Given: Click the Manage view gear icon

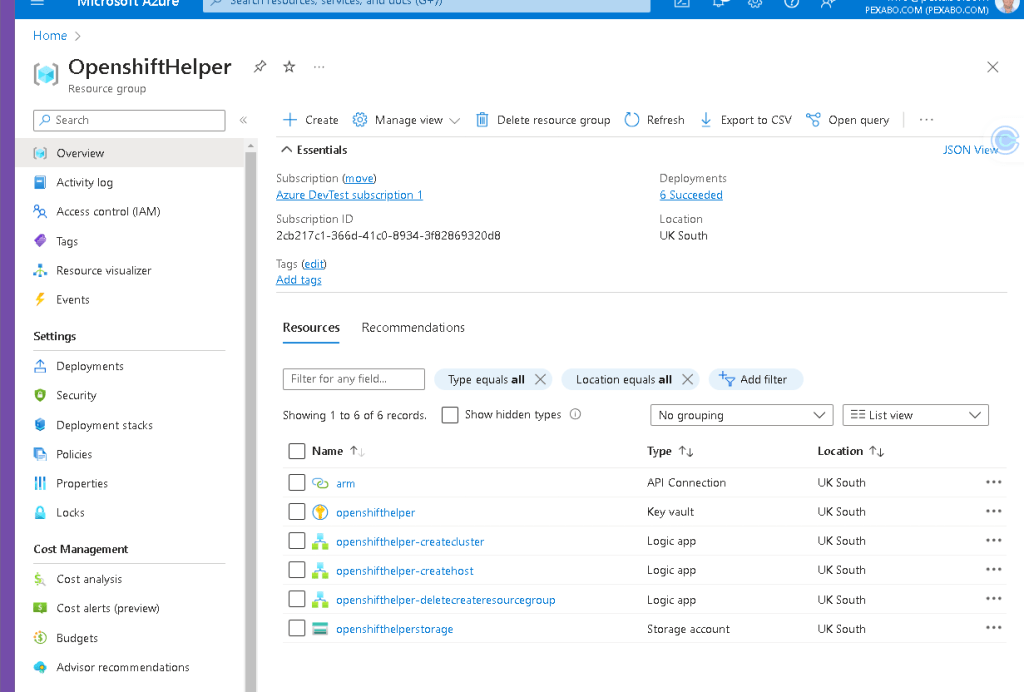Looking at the screenshot, I should point(360,120).
